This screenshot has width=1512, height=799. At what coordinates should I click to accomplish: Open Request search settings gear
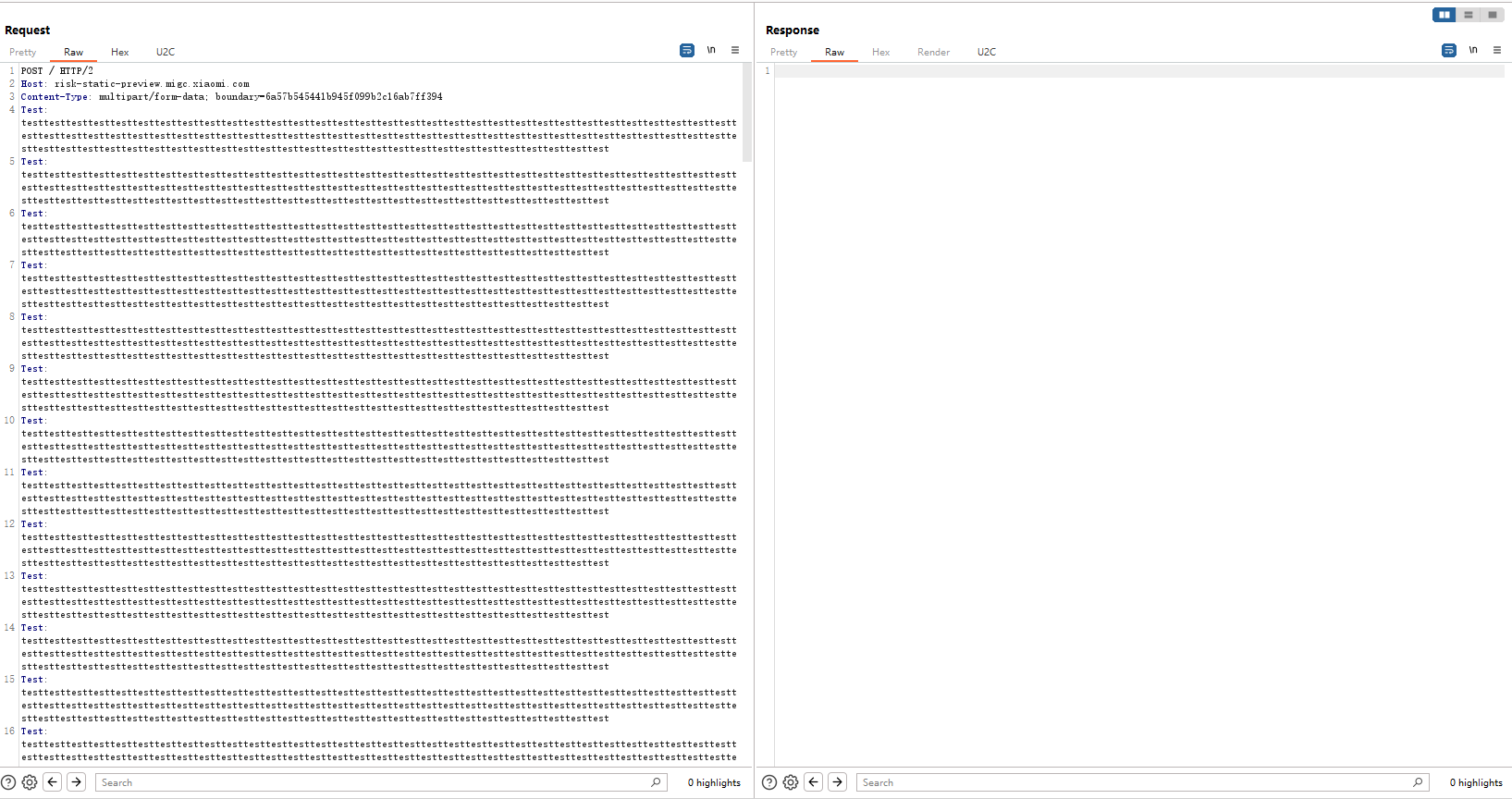30,782
